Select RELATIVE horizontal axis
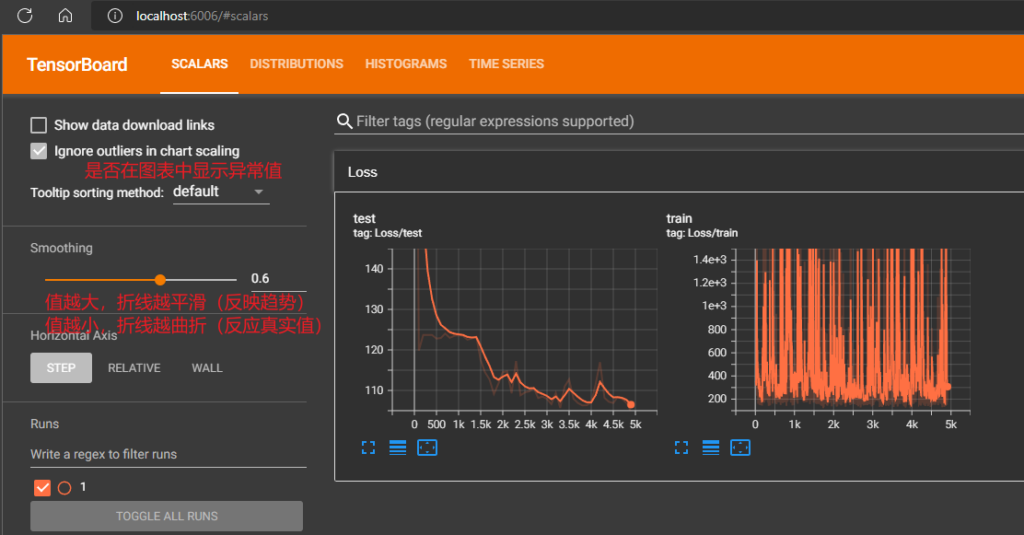Viewport: 1024px width, 535px height. 134,368
